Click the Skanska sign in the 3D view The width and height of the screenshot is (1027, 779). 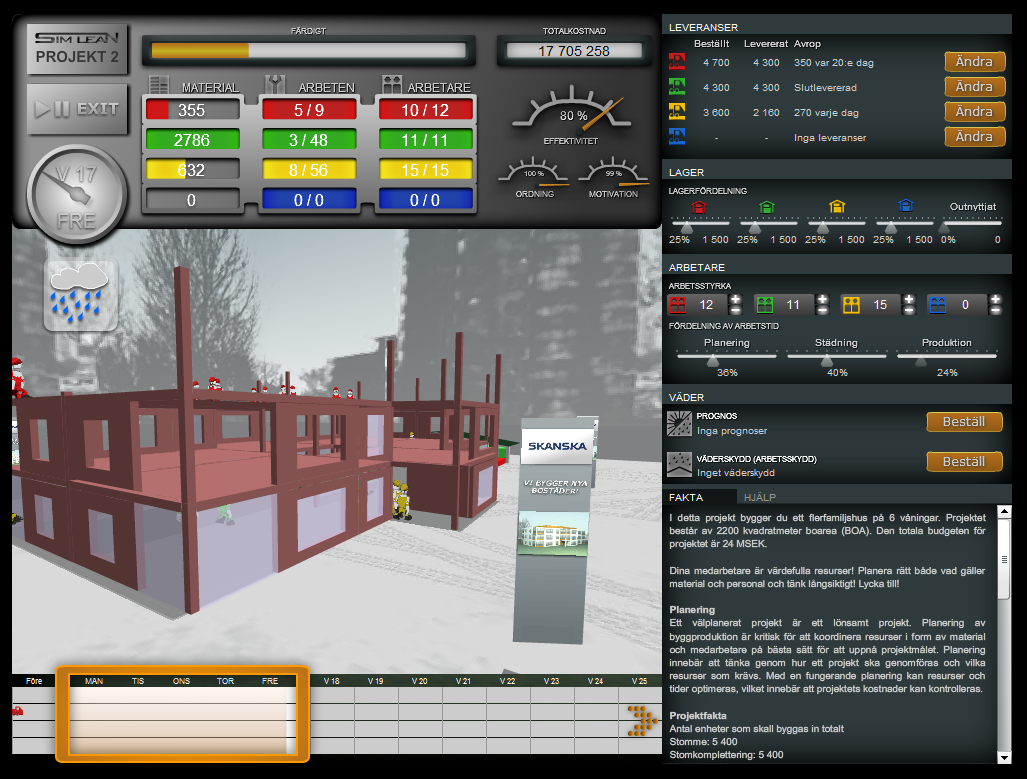tap(557, 446)
